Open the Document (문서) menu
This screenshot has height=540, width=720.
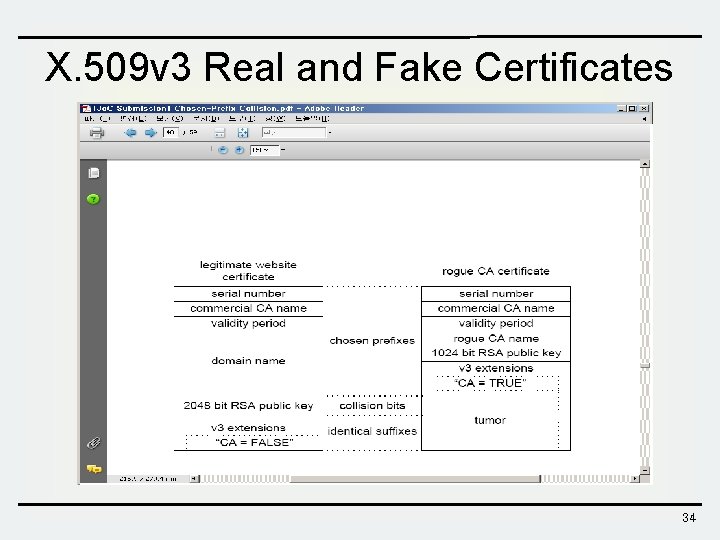pos(206,118)
